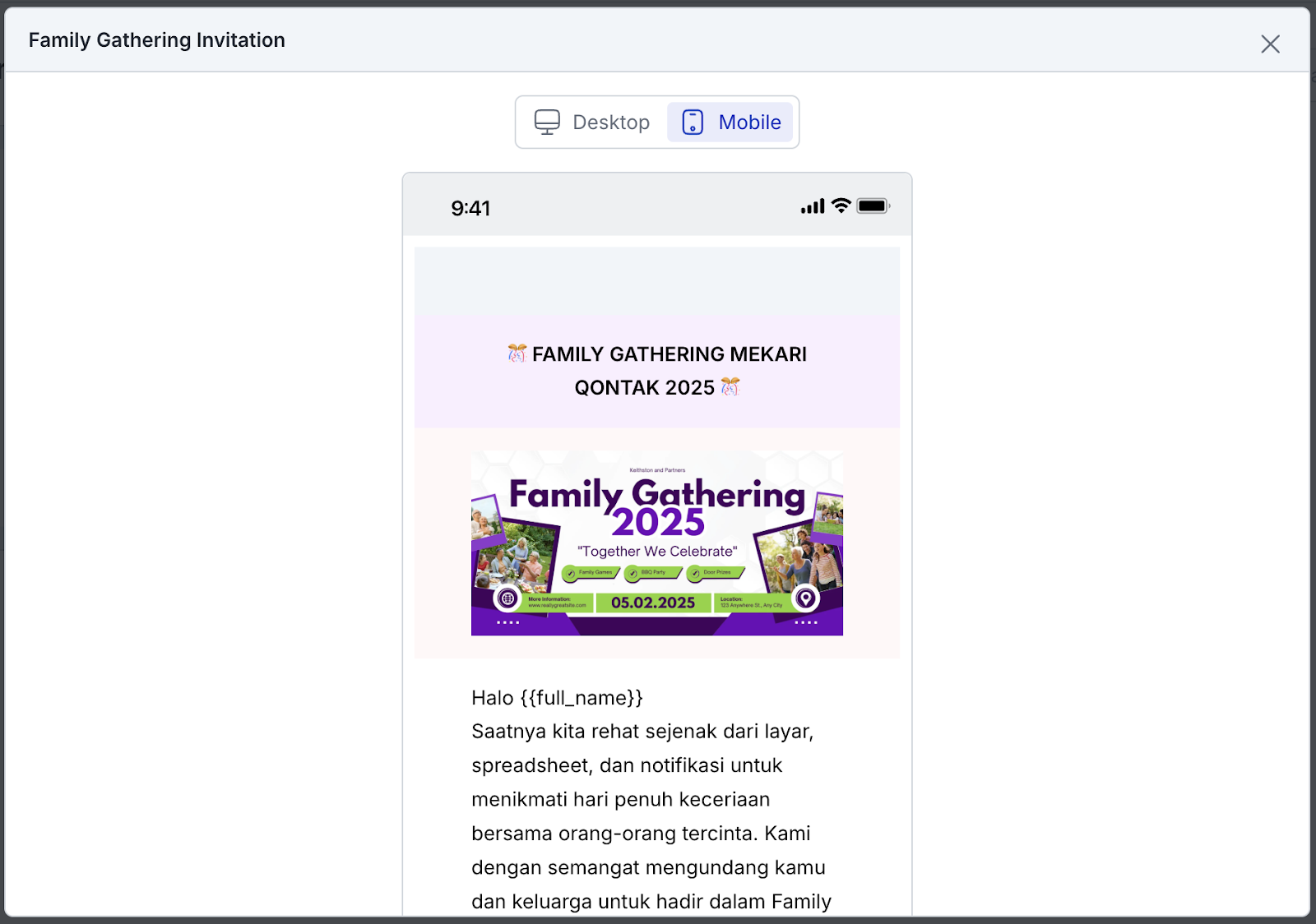Click the "spreadsheet, dan notifikasi untuk" line
Screen dimensions: 1316x924
click(x=627, y=765)
